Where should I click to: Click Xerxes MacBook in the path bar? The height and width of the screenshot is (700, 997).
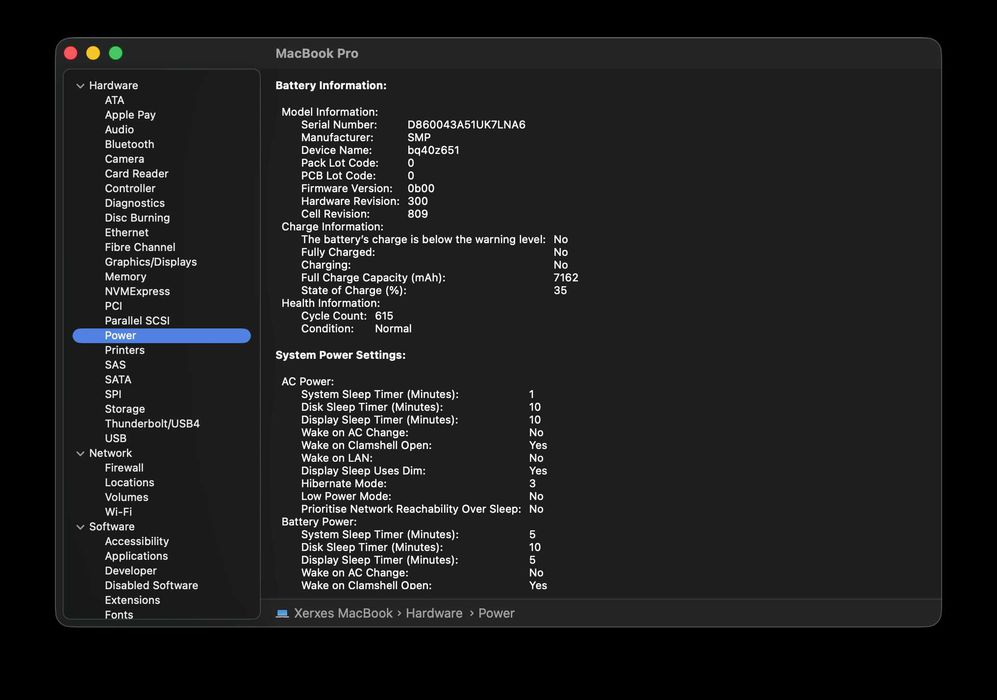(x=343, y=614)
